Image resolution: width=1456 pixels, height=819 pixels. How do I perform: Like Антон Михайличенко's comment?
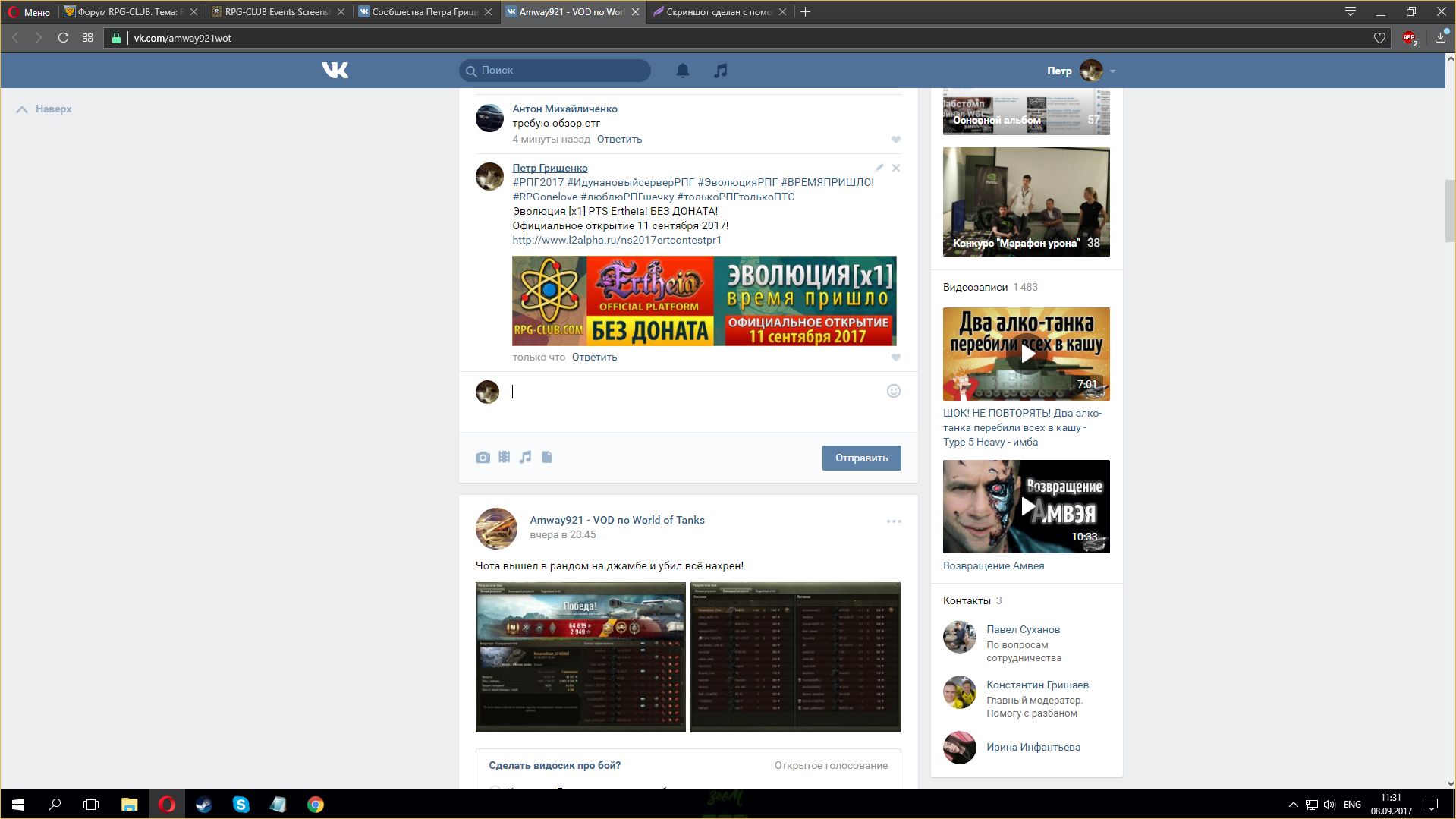coord(896,140)
